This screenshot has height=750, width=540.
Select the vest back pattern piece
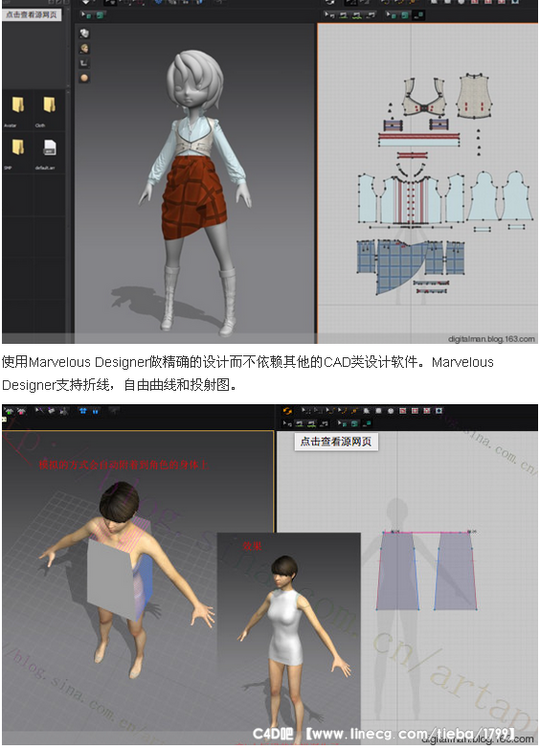tap(474, 96)
